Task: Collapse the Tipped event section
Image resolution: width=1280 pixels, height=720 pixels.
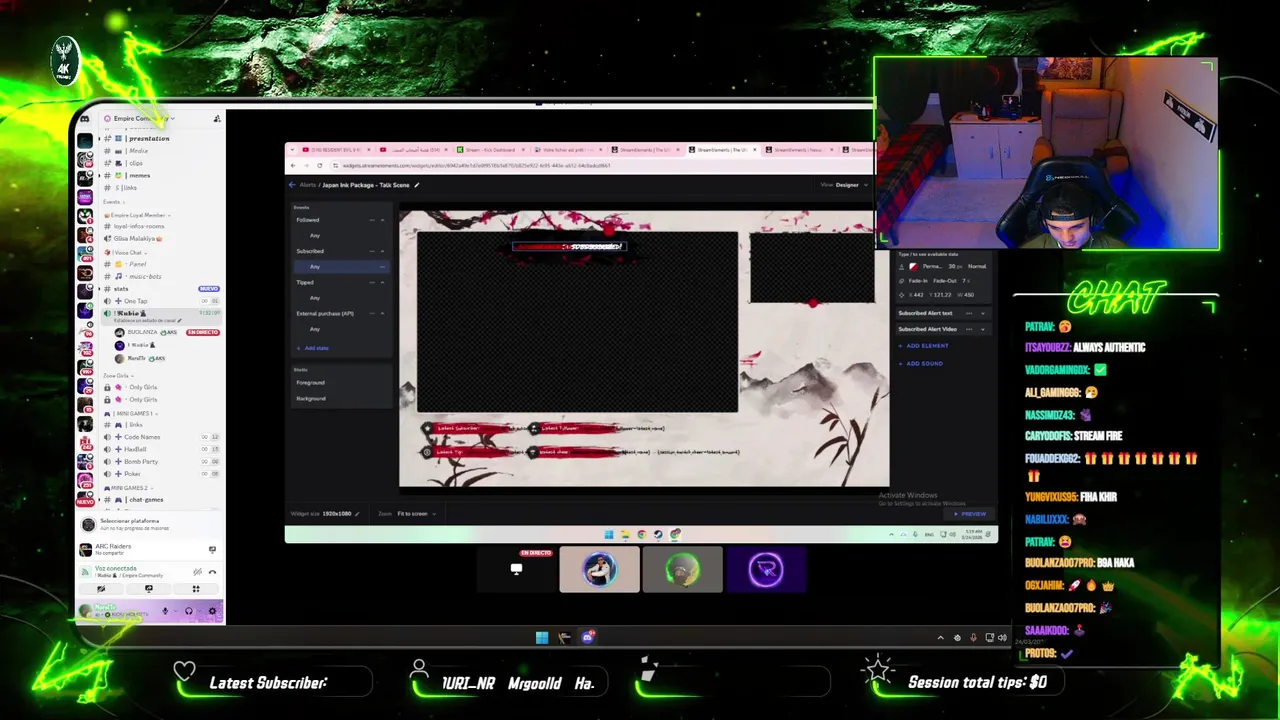Action: click(x=382, y=282)
